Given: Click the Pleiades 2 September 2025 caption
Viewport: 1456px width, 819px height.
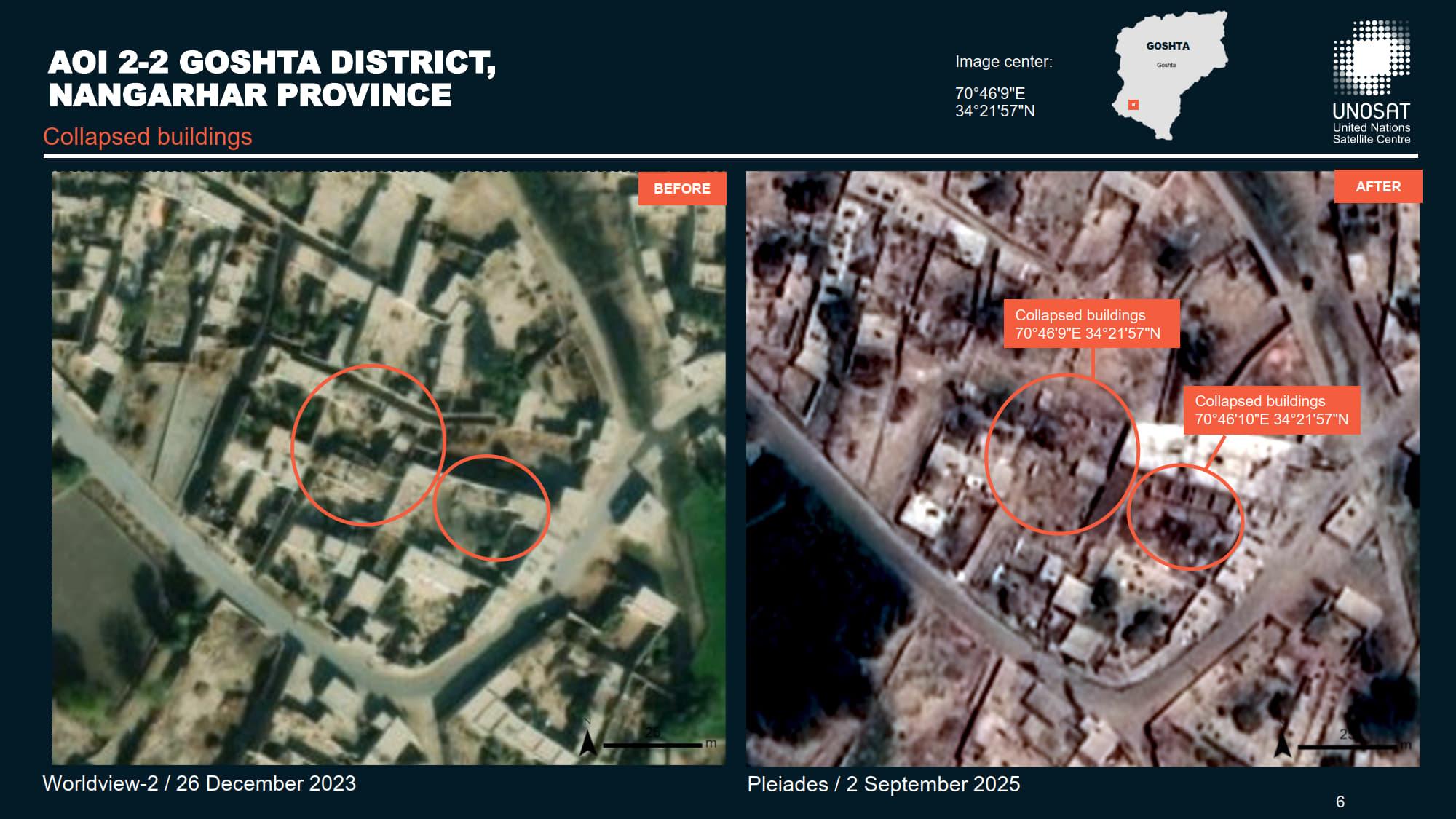Looking at the screenshot, I should coord(883,784).
